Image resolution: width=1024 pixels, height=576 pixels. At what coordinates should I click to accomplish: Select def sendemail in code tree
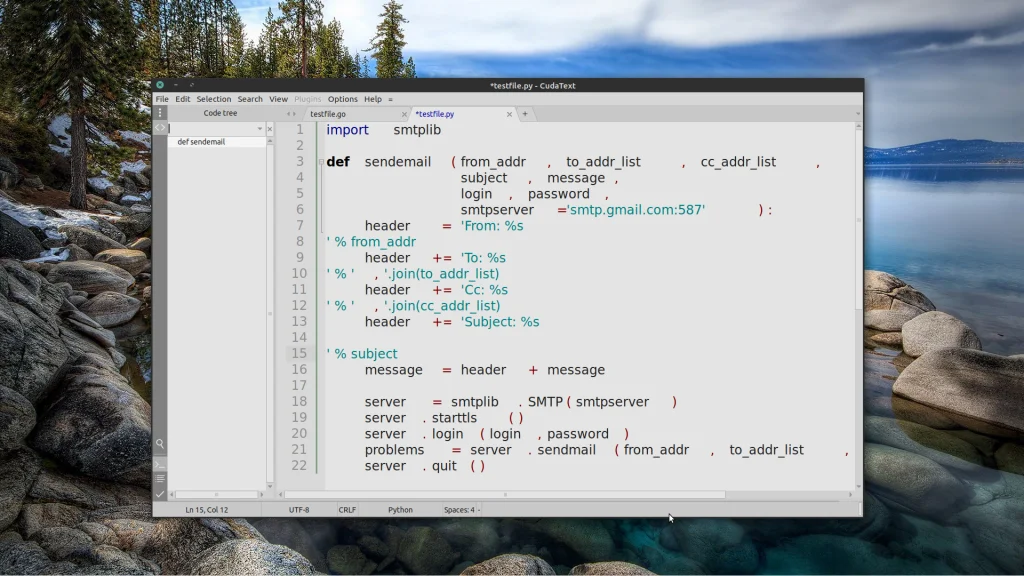click(x=201, y=142)
